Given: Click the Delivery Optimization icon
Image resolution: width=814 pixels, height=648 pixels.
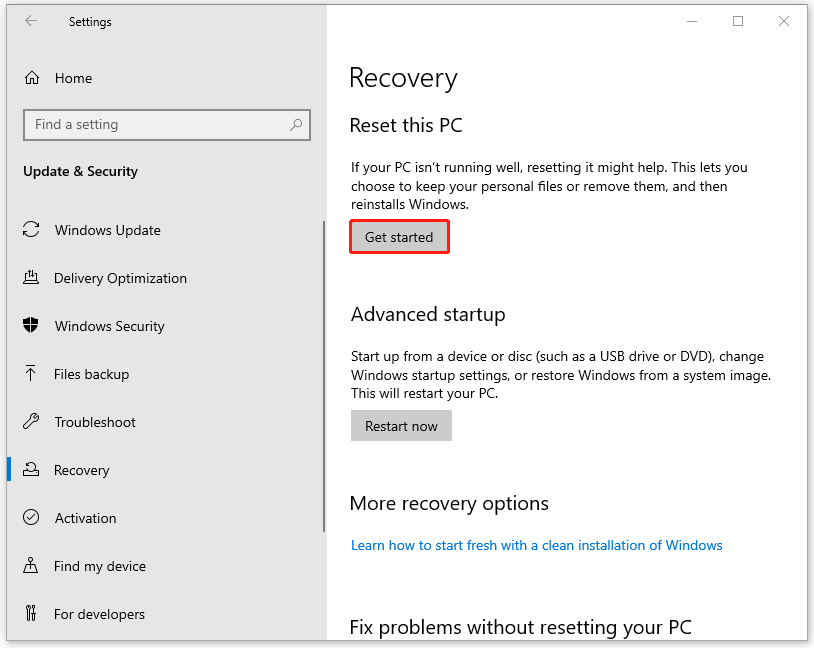Looking at the screenshot, I should coord(31,278).
